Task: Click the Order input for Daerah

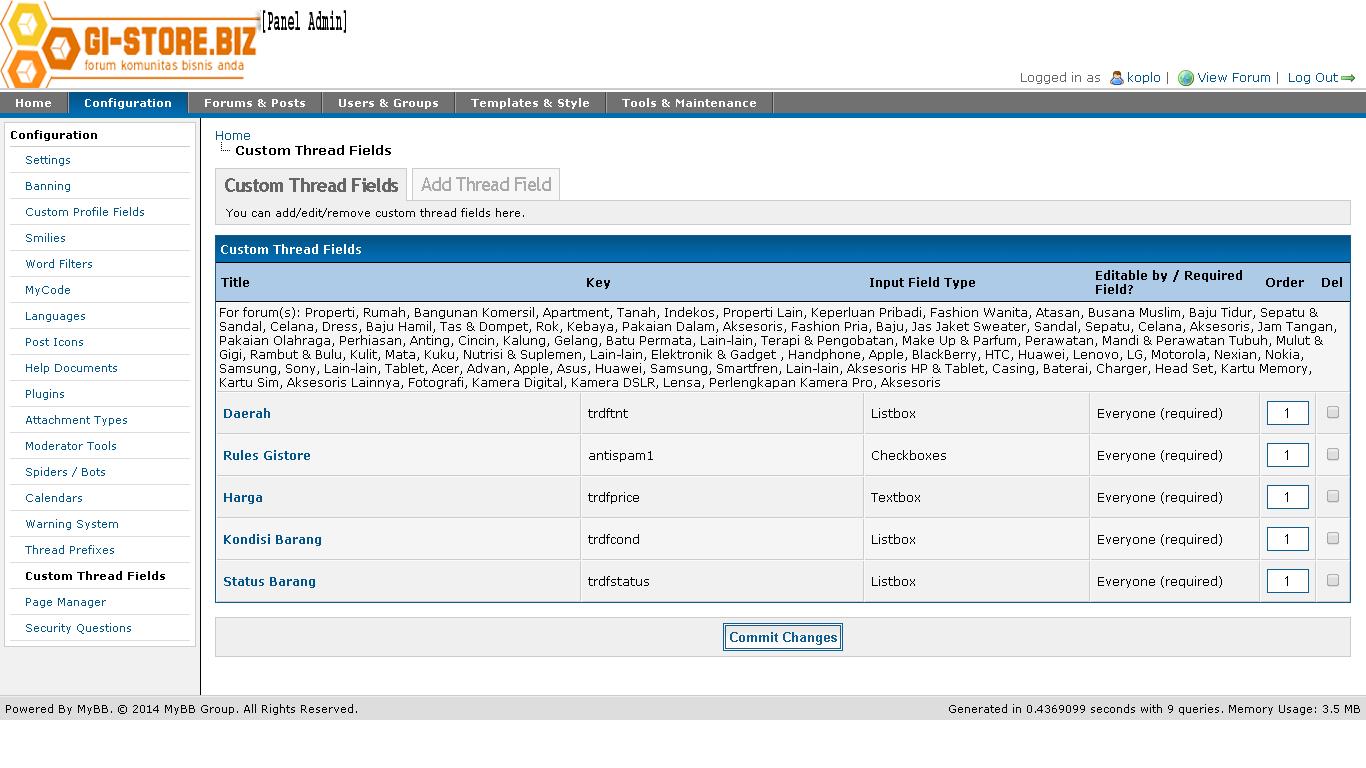Action: [1287, 413]
